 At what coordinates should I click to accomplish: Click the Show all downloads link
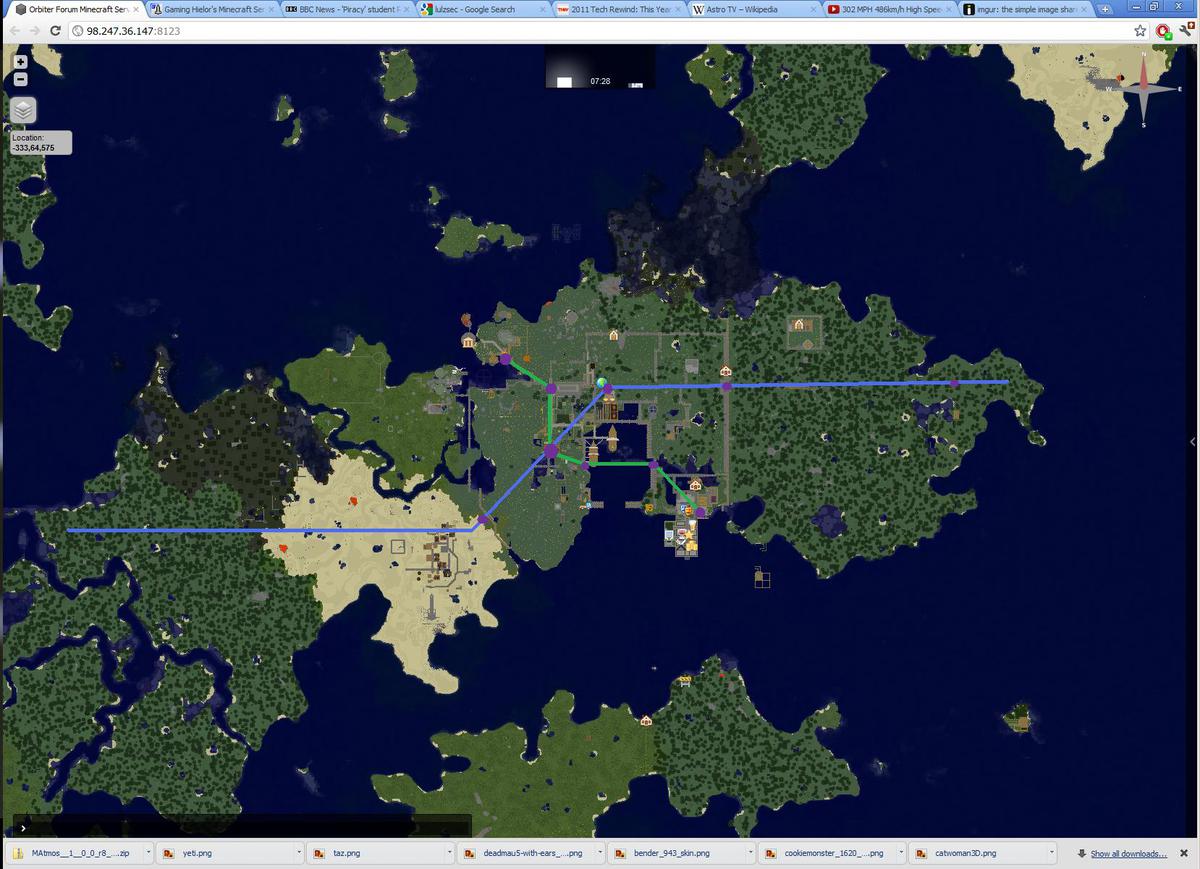(1128, 854)
